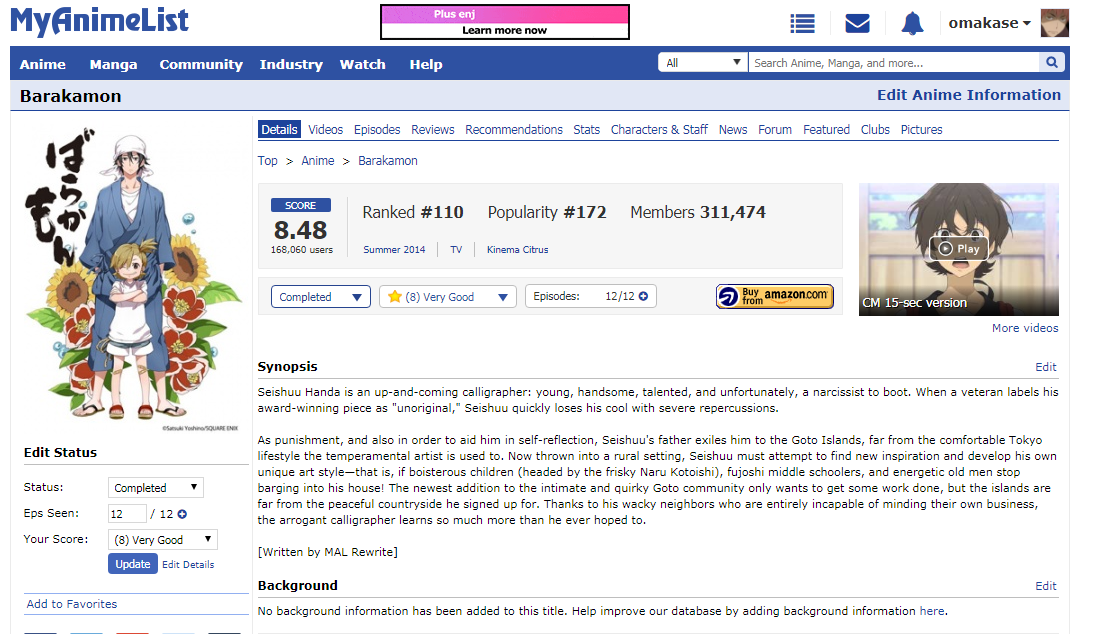Image resolution: width=1098 pixels, height=634 pixels.
Task: Increment episodes with plus icon beside 12/12
Action: [x=644, y=296]
